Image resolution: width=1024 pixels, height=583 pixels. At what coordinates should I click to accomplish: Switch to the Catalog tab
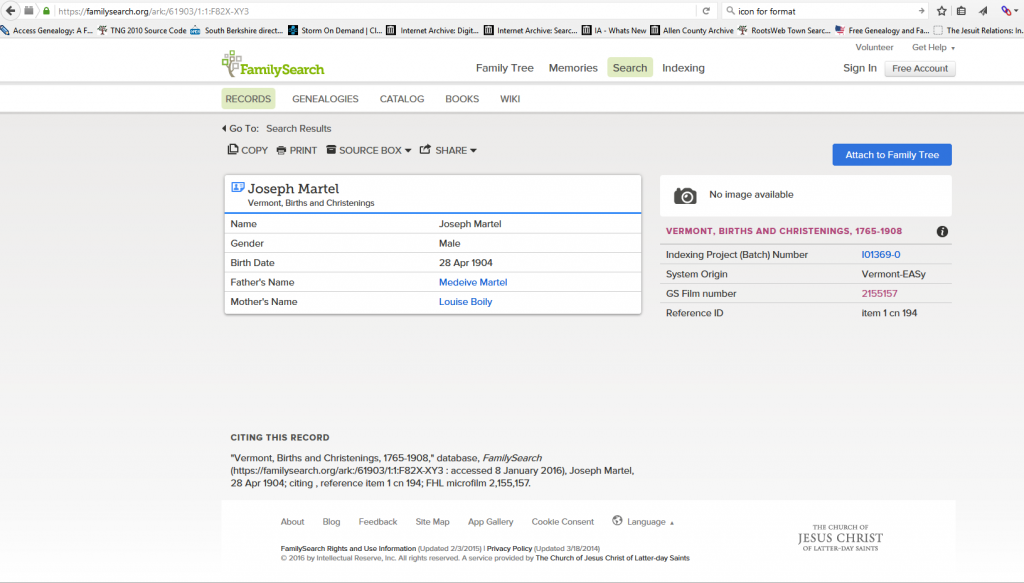[402, 99]
